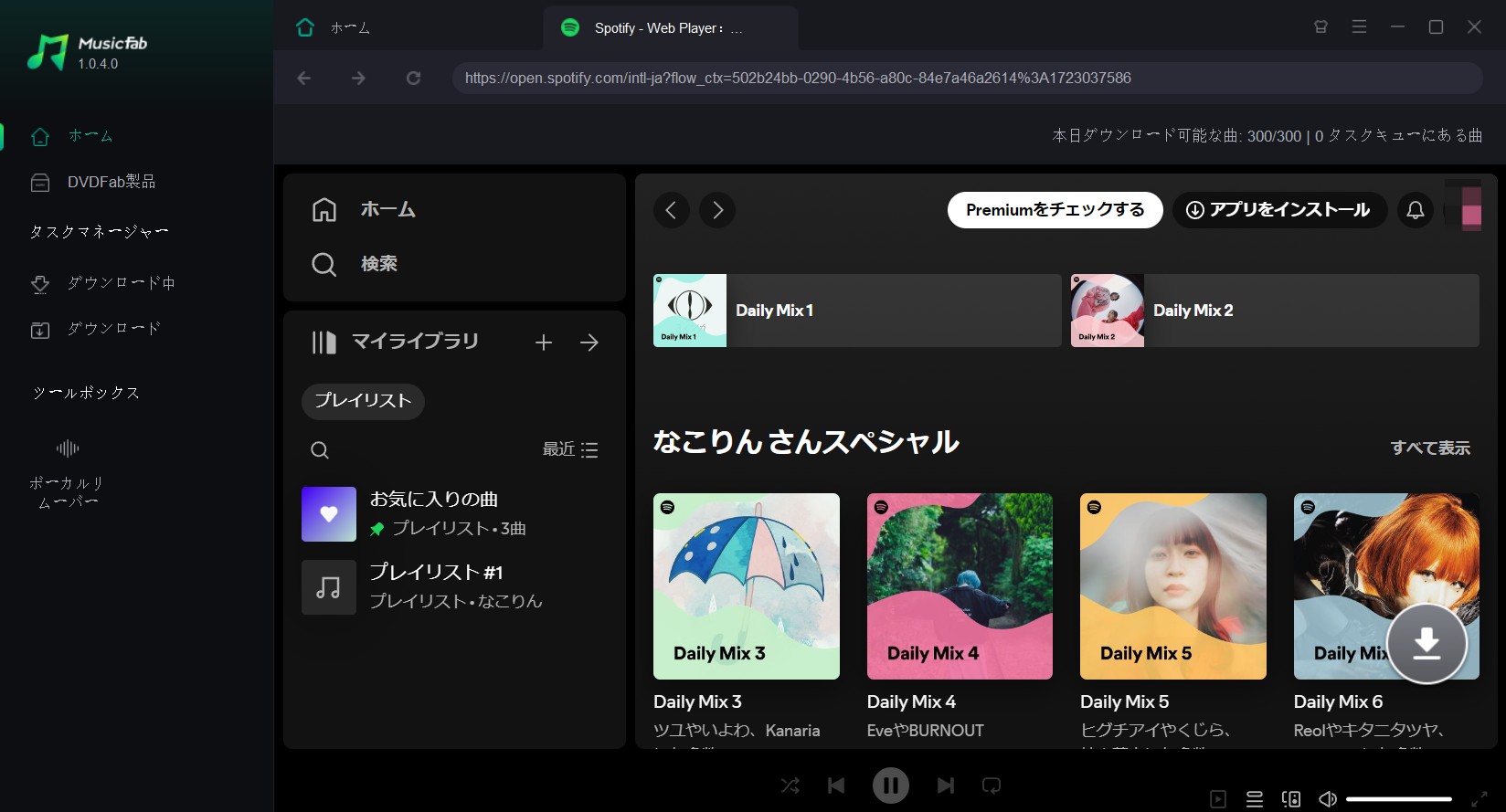This screenshot has width=1506, height=812.
Task: Expand the library with the arrow icon
Action: (x=589, y=343)
